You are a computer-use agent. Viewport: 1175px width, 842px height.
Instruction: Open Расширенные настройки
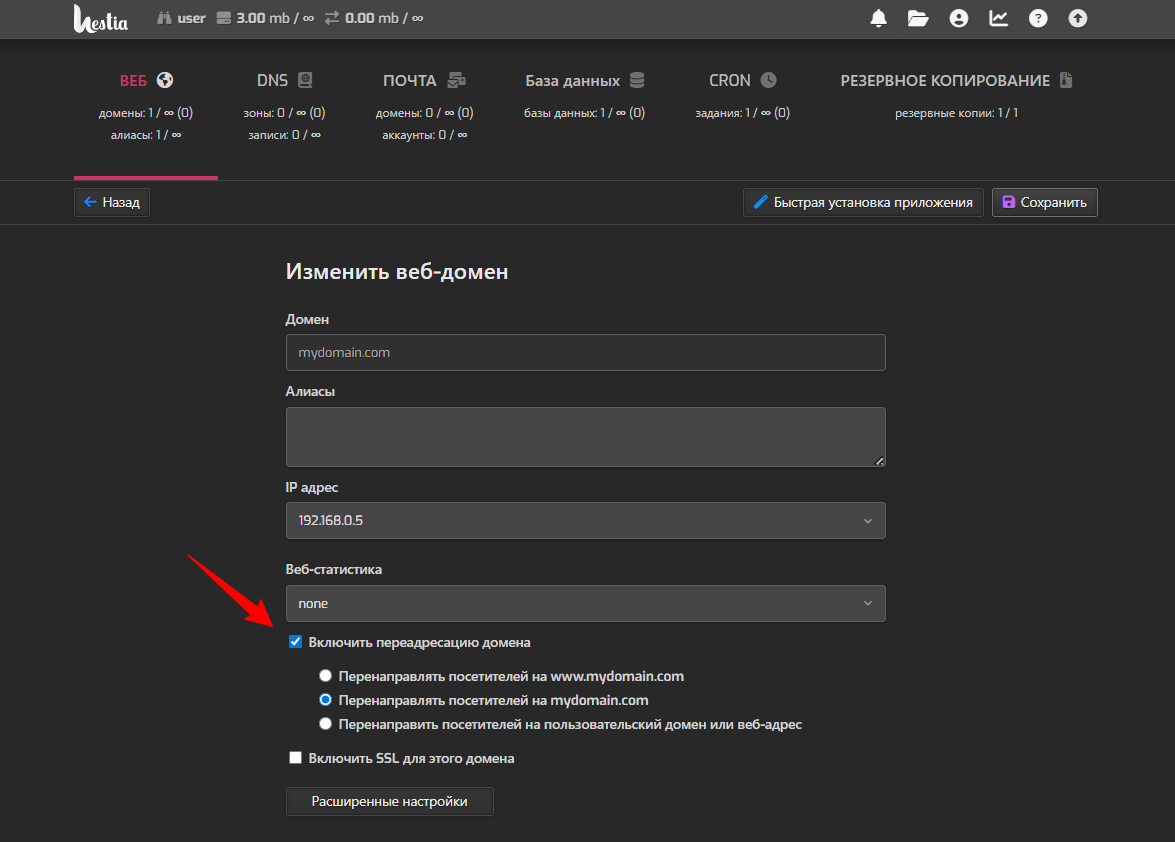(x=390, y=802)
